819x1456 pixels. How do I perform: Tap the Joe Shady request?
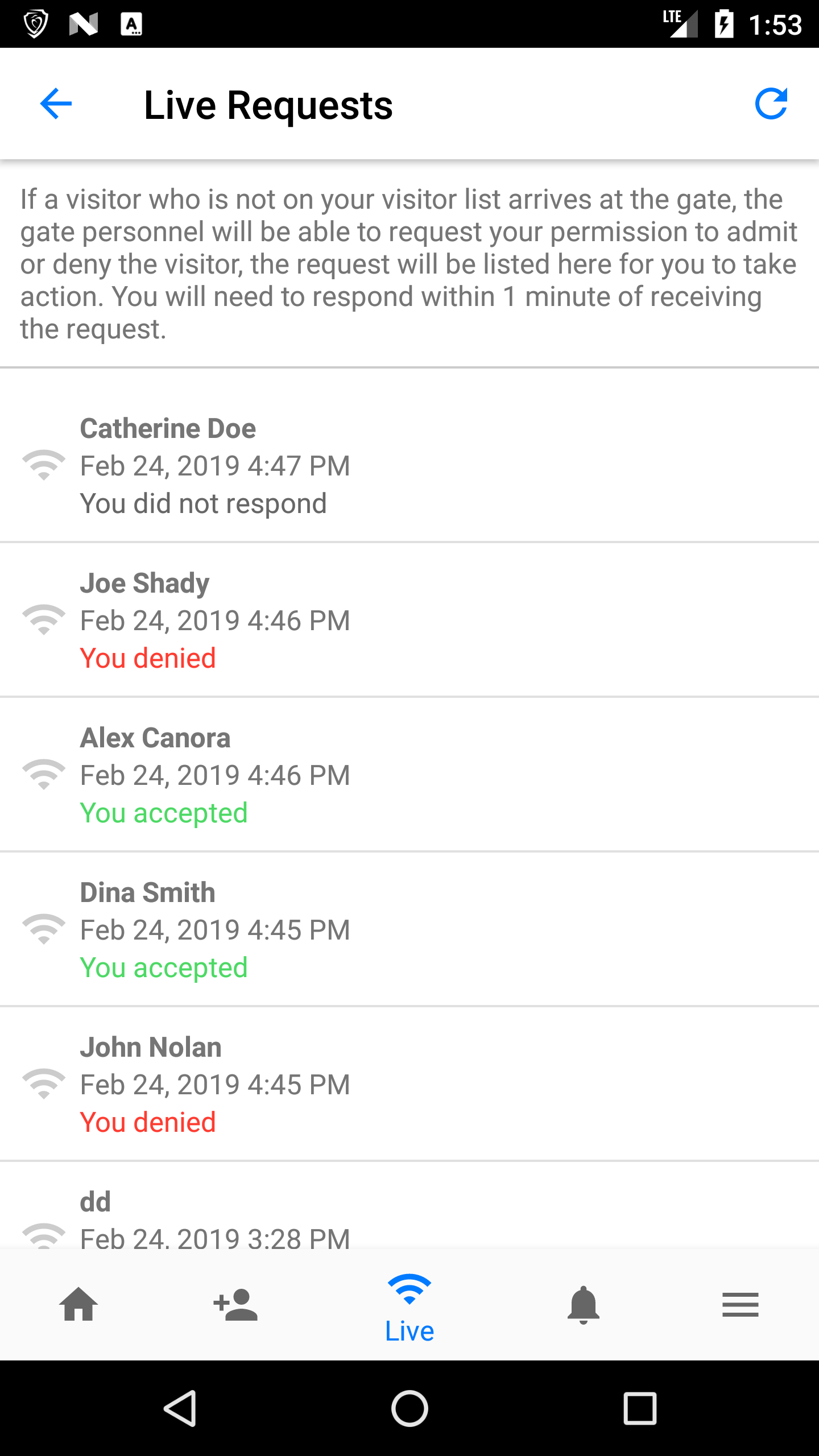pos(409,620)
